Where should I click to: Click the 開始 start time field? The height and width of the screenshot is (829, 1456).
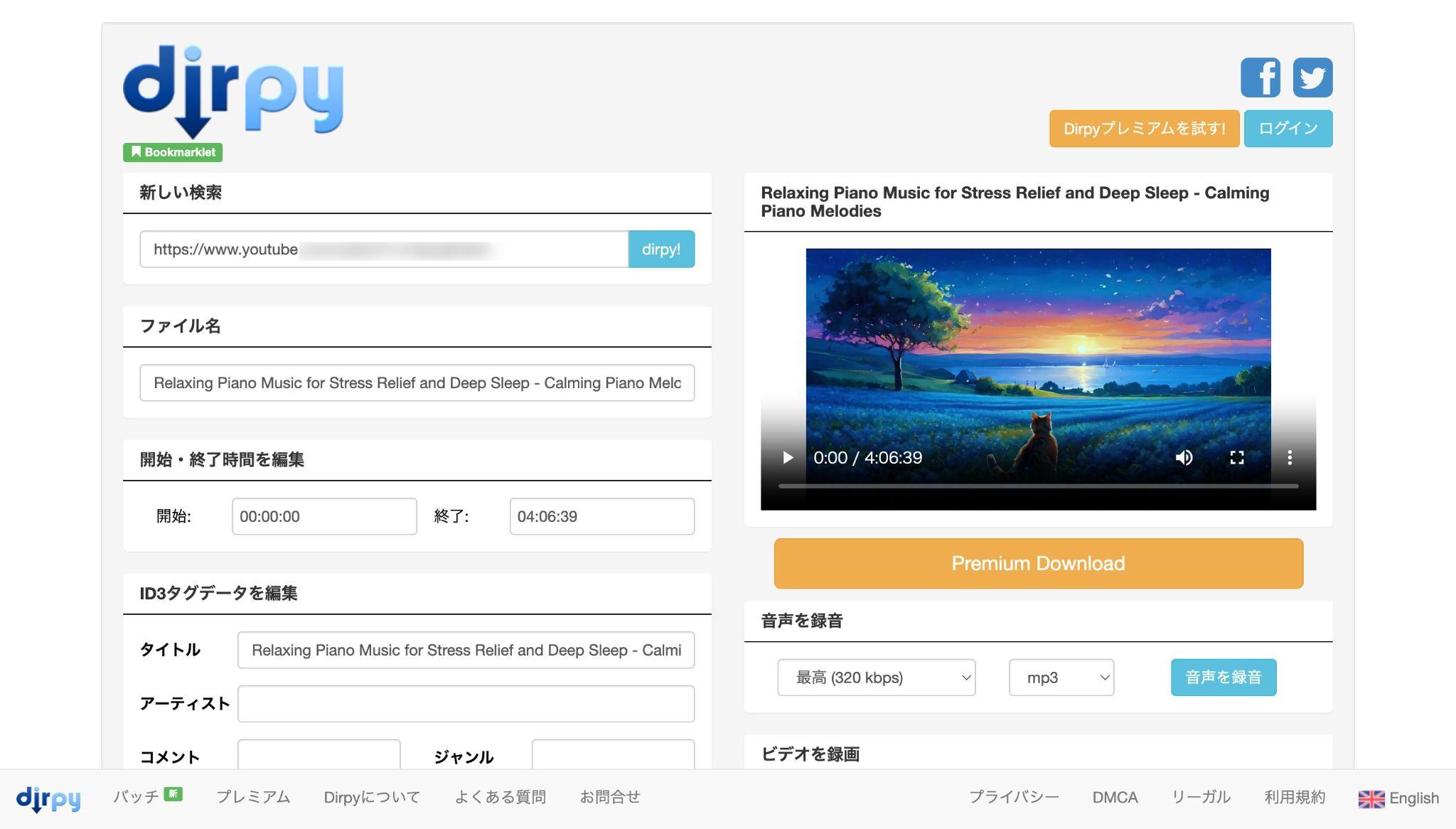[x=324, y=517]
